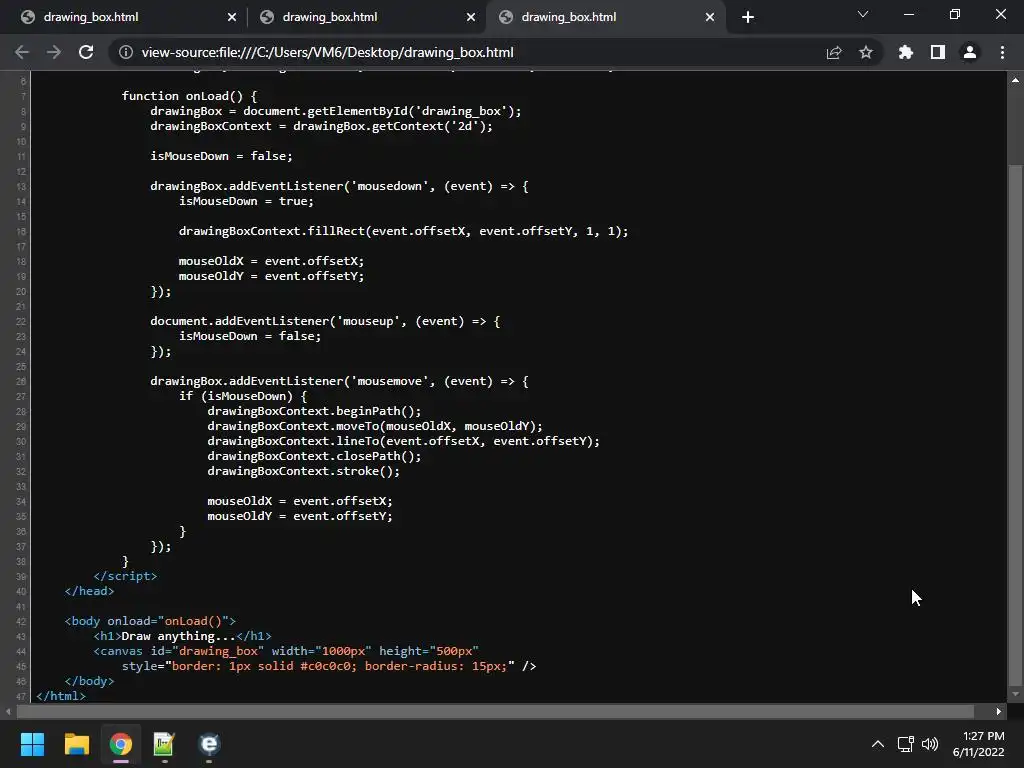
Task: Click the fillRect code line
Action: tap(404, 231)
